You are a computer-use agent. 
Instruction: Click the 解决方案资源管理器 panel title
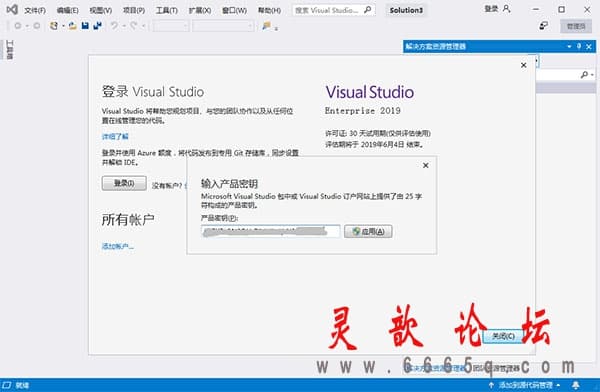(436, 46)
